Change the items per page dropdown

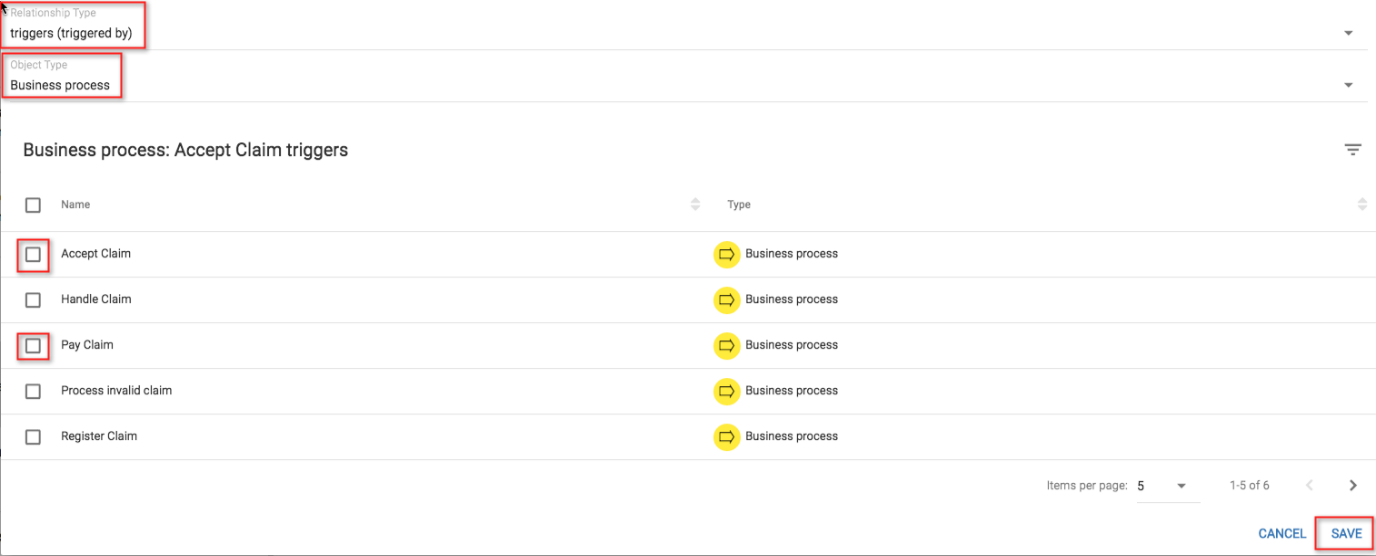pyautogui.click(x=1167, y=486)
